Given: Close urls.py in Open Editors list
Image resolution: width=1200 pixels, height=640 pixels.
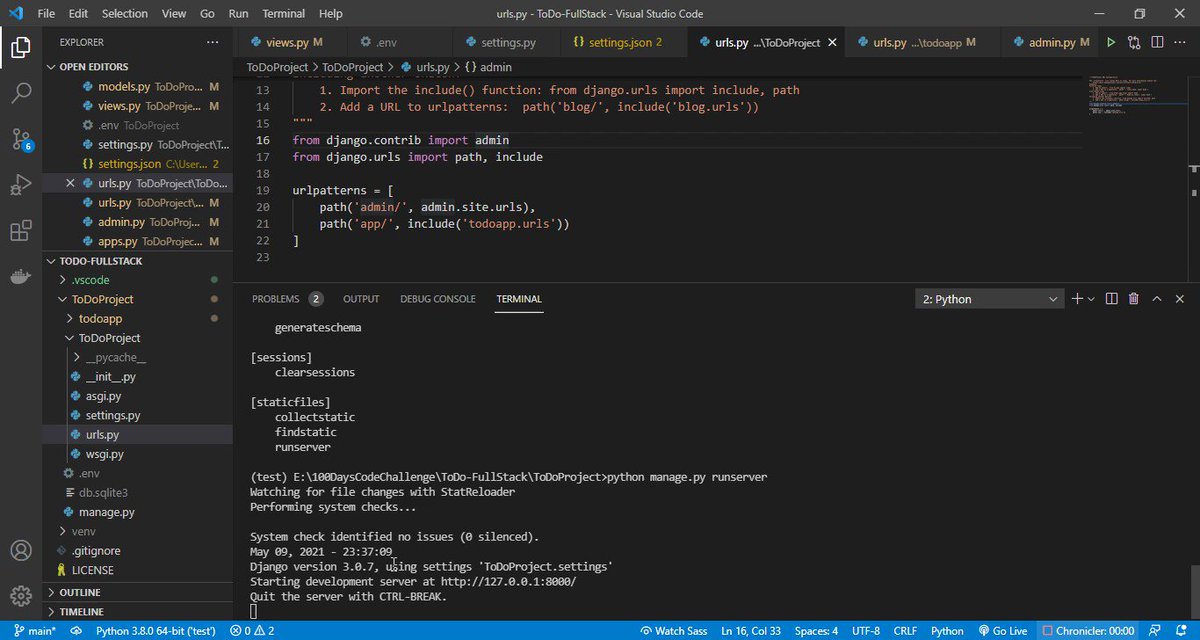Looking at the screenshot, I should pyautogui.click(x=70, y=183).
